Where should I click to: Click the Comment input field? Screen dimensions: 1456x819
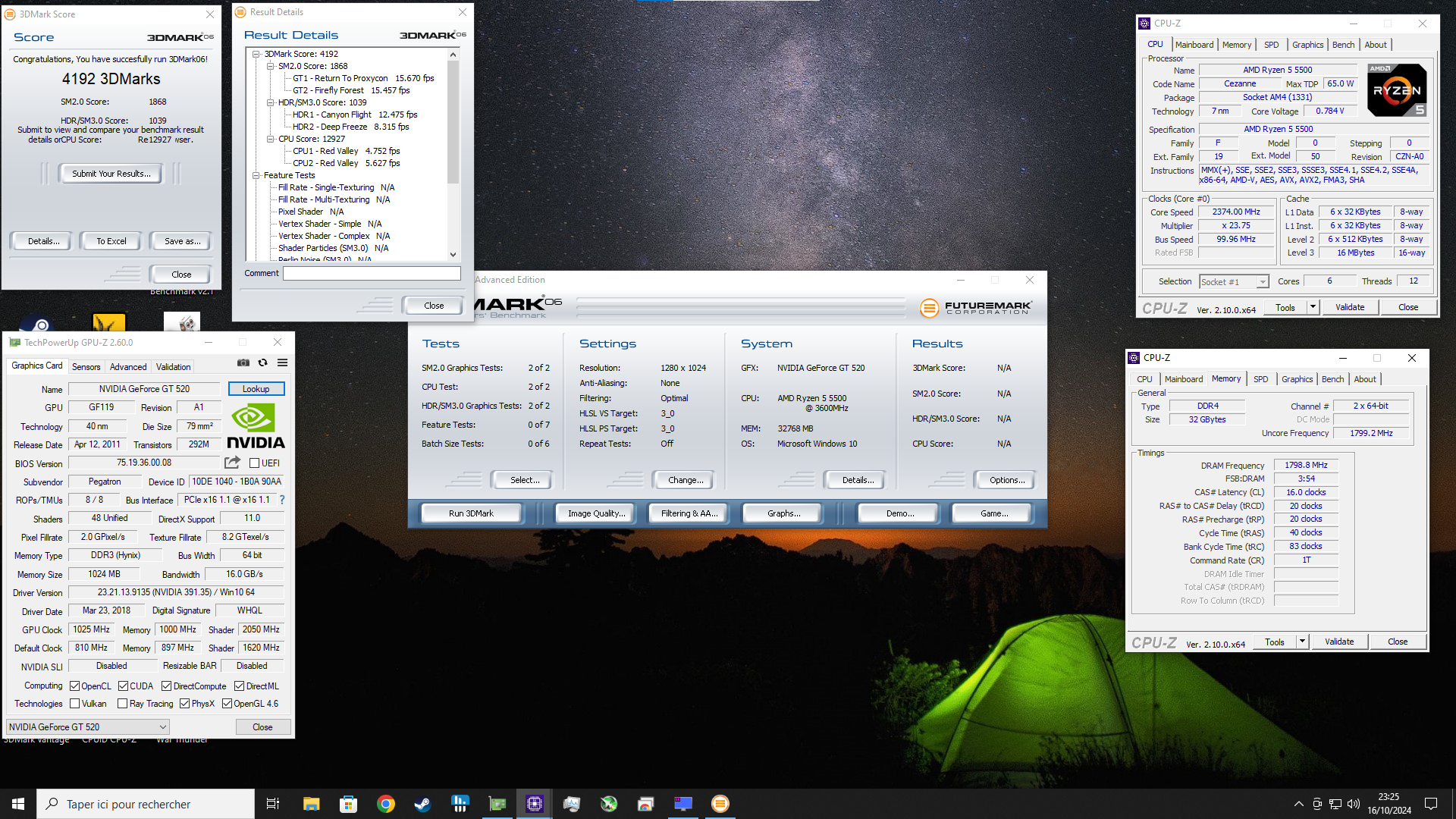coord(372,273)
